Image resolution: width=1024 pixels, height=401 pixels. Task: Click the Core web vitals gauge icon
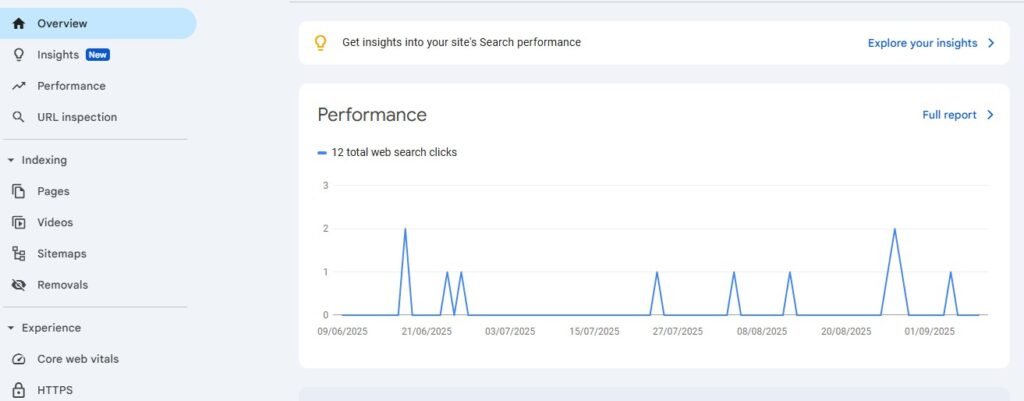[18, 359]
